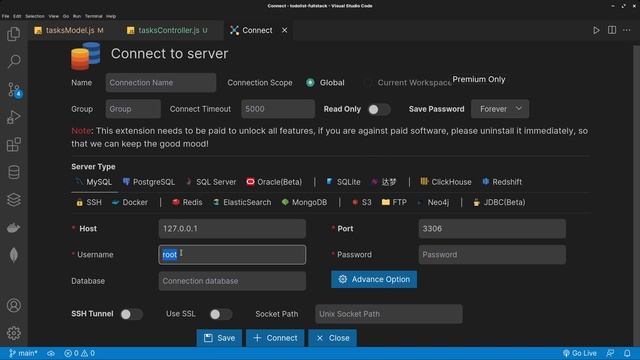Screen dimensions: 640x360
Task: Select the Current Workspace scope radio
Action: pyautogui.click(x=367, y=83)
